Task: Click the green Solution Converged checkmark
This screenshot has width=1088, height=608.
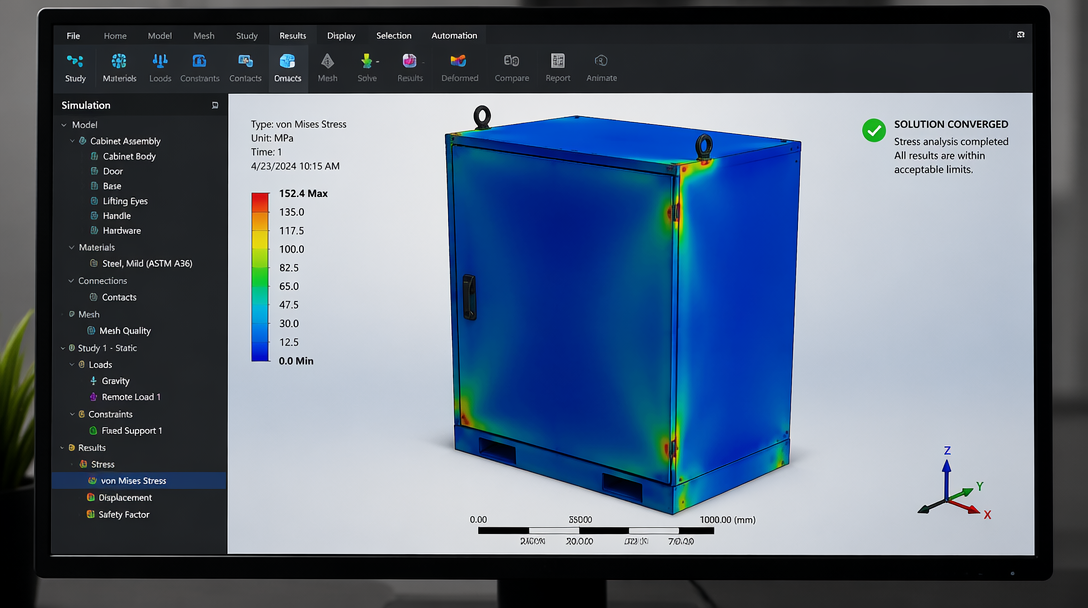Action: pyautogui.click(x=874, y=130)
